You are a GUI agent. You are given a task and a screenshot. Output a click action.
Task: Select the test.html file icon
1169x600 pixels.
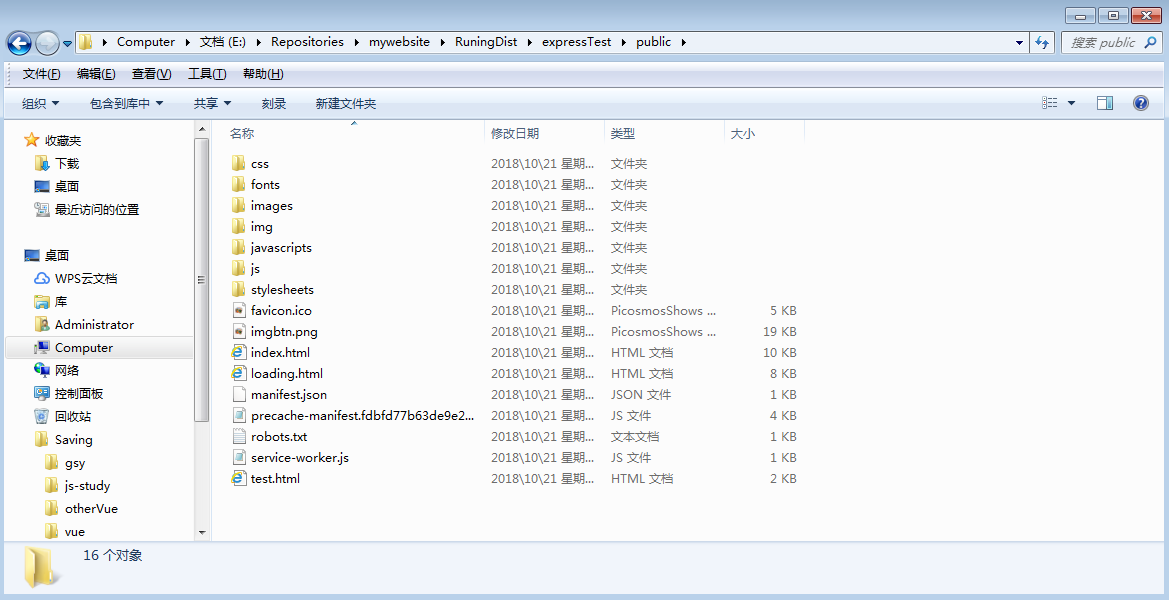(x=239, y=479)
